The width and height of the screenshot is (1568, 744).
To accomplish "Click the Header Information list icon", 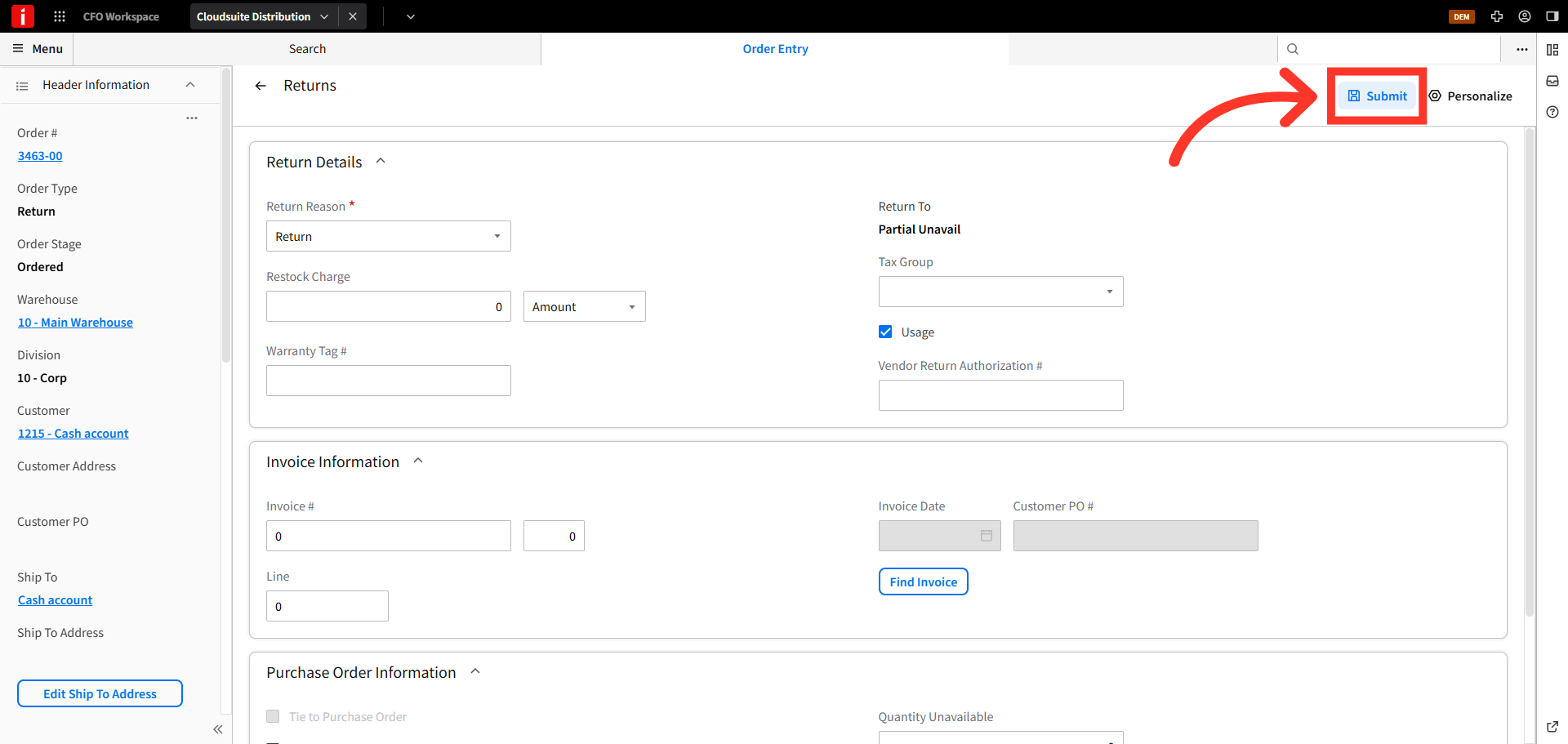I will tap(22, 86).
